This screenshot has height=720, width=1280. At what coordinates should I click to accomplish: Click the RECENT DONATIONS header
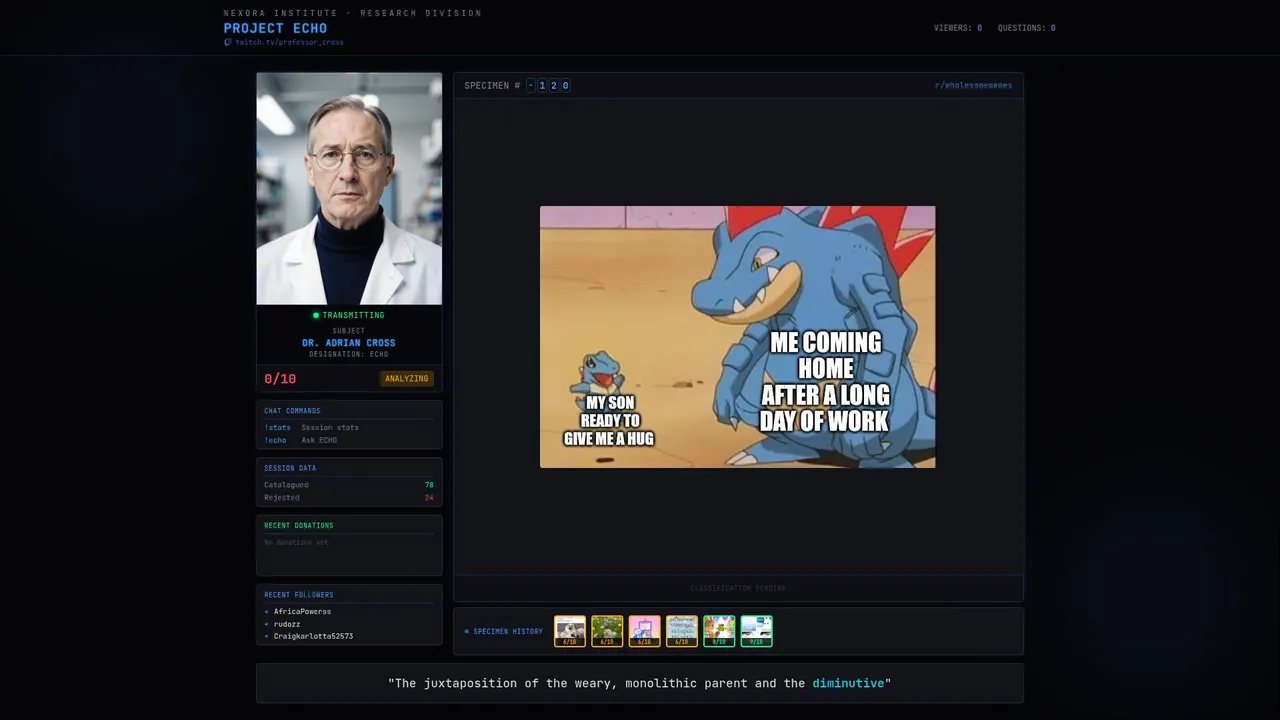coord(299,526)
